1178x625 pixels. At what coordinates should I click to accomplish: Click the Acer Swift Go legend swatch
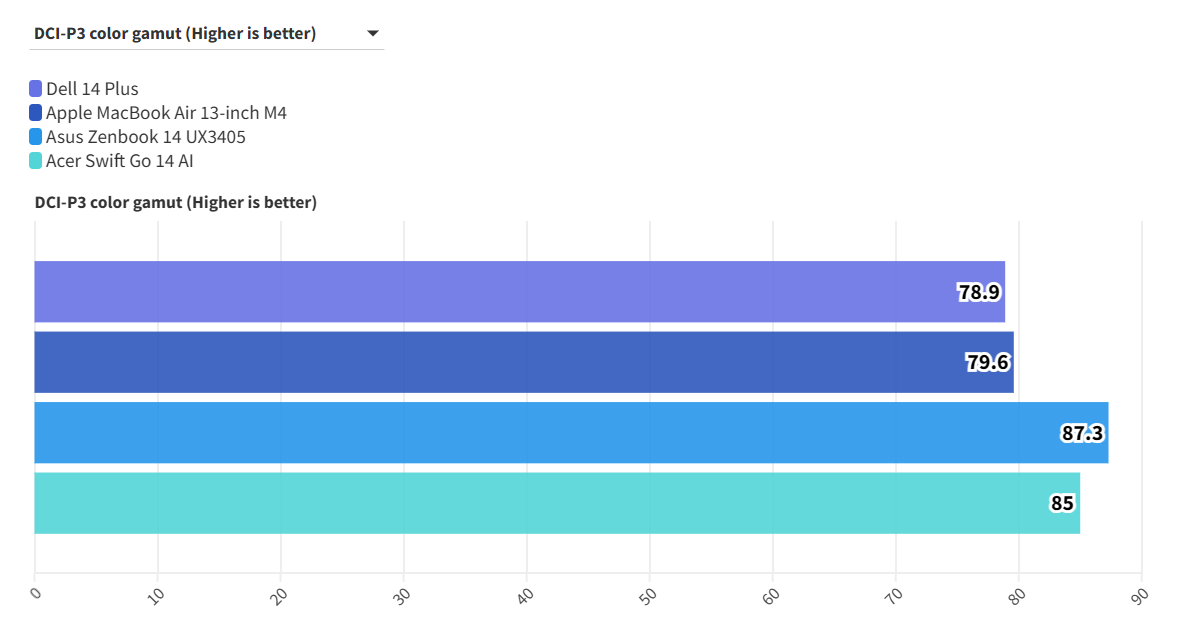(x=36, y=161)
